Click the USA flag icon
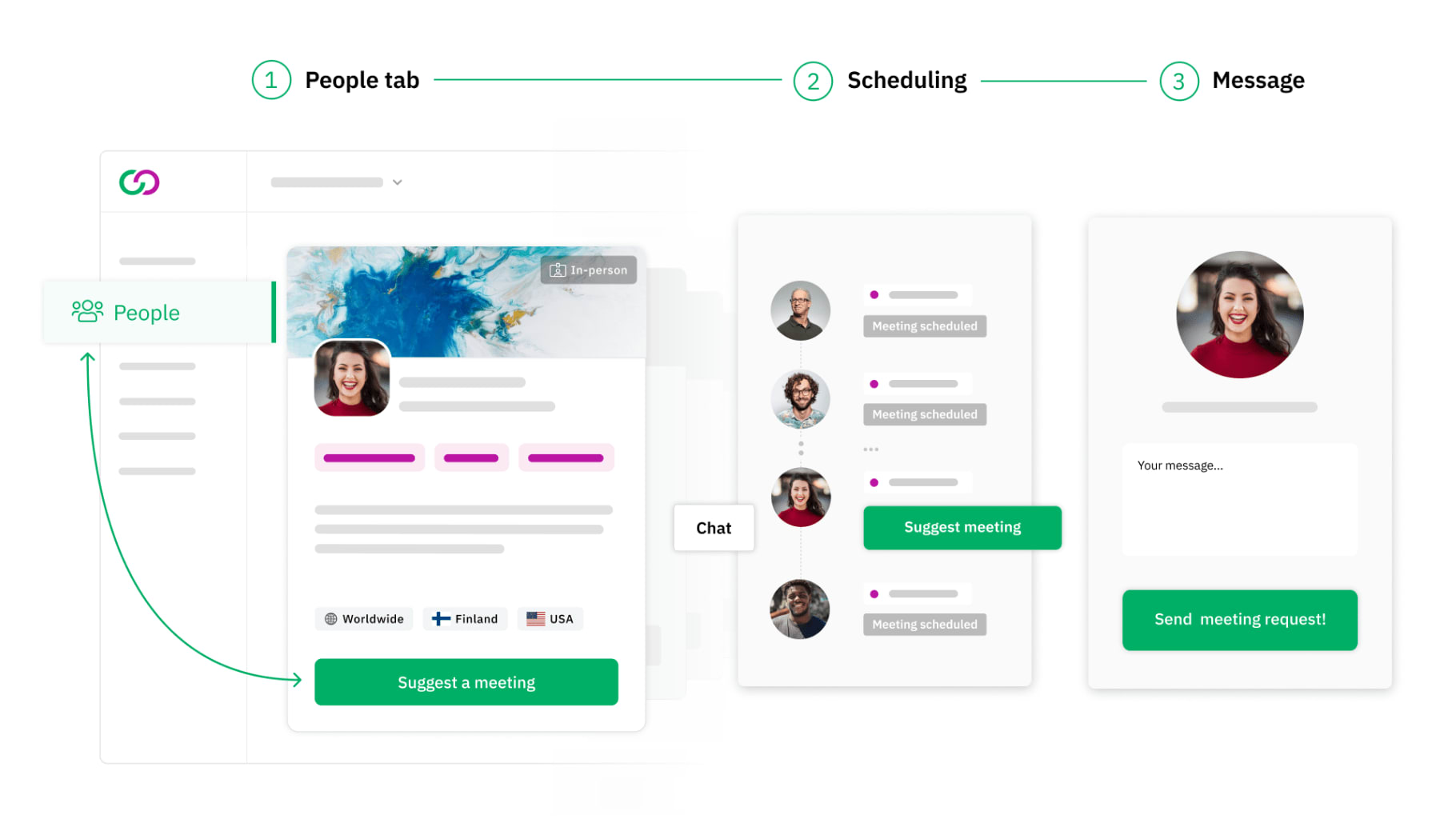Screen dimensions: 1456x819 pyautogui.click(x=535, y=618)
